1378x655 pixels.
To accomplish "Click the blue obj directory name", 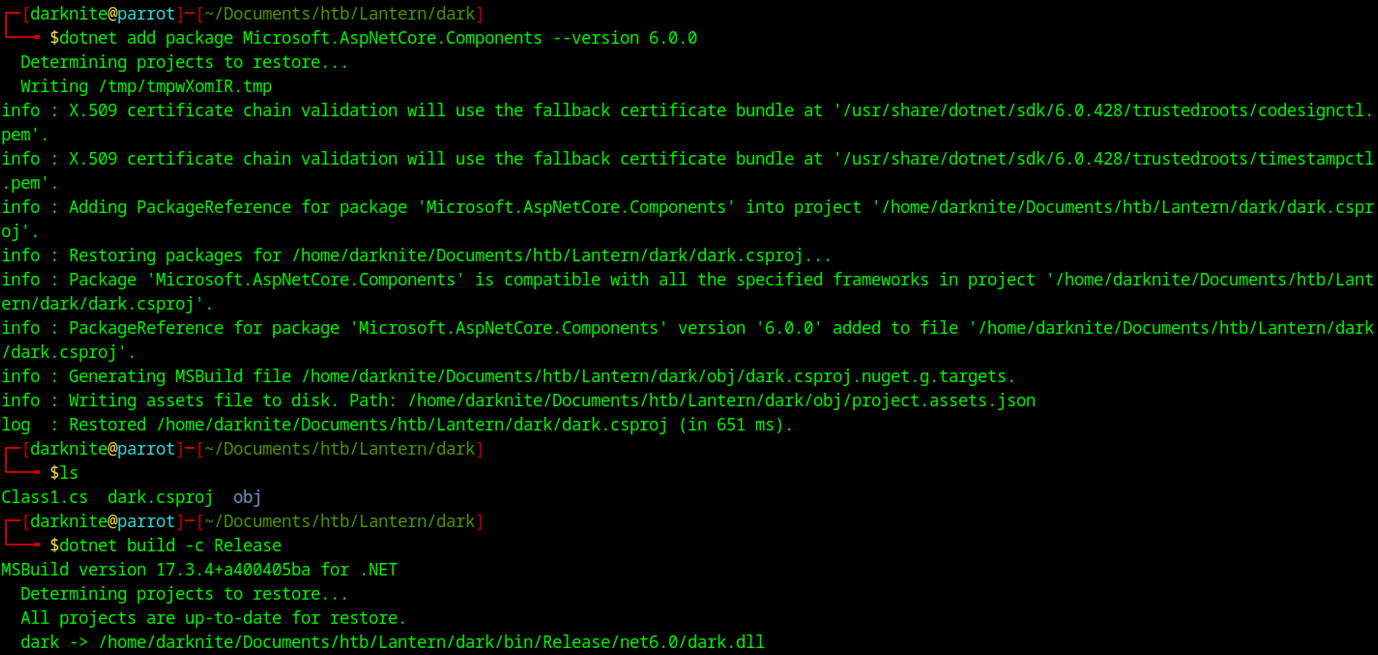I will [247, 497].
